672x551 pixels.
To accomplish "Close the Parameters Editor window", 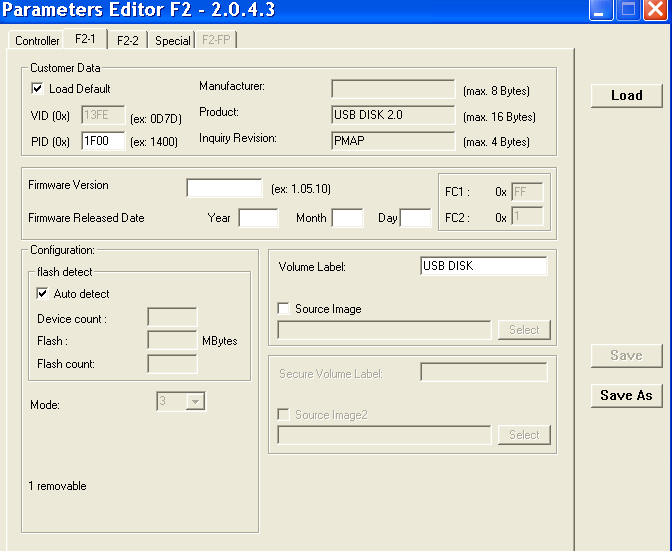I will [x=655, y=11].
